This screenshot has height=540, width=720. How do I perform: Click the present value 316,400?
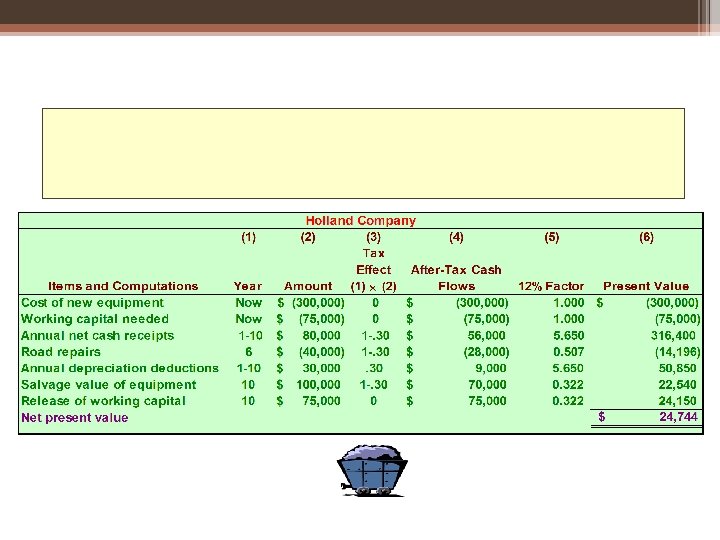[673, 336]
